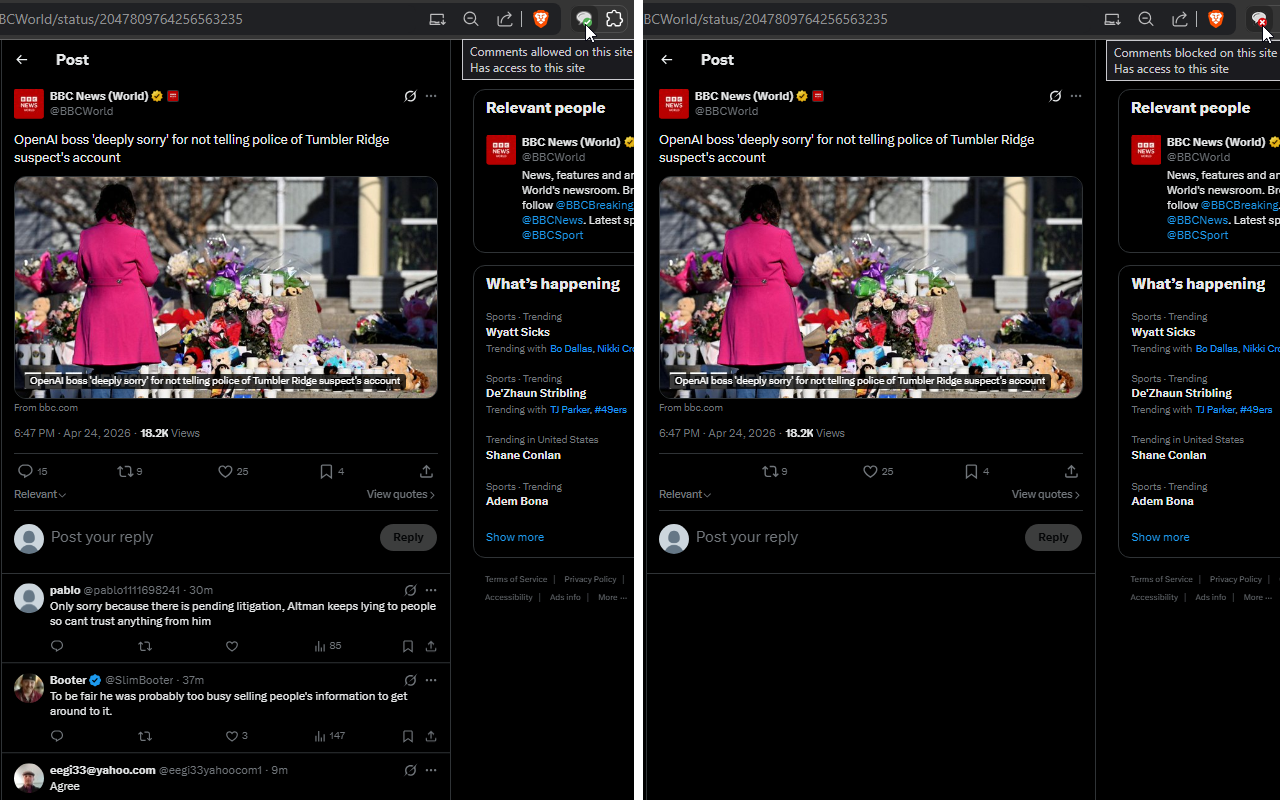Click Show more in left window
The width and height of the screenshot is (1280, 800).
tap(515, 537)
